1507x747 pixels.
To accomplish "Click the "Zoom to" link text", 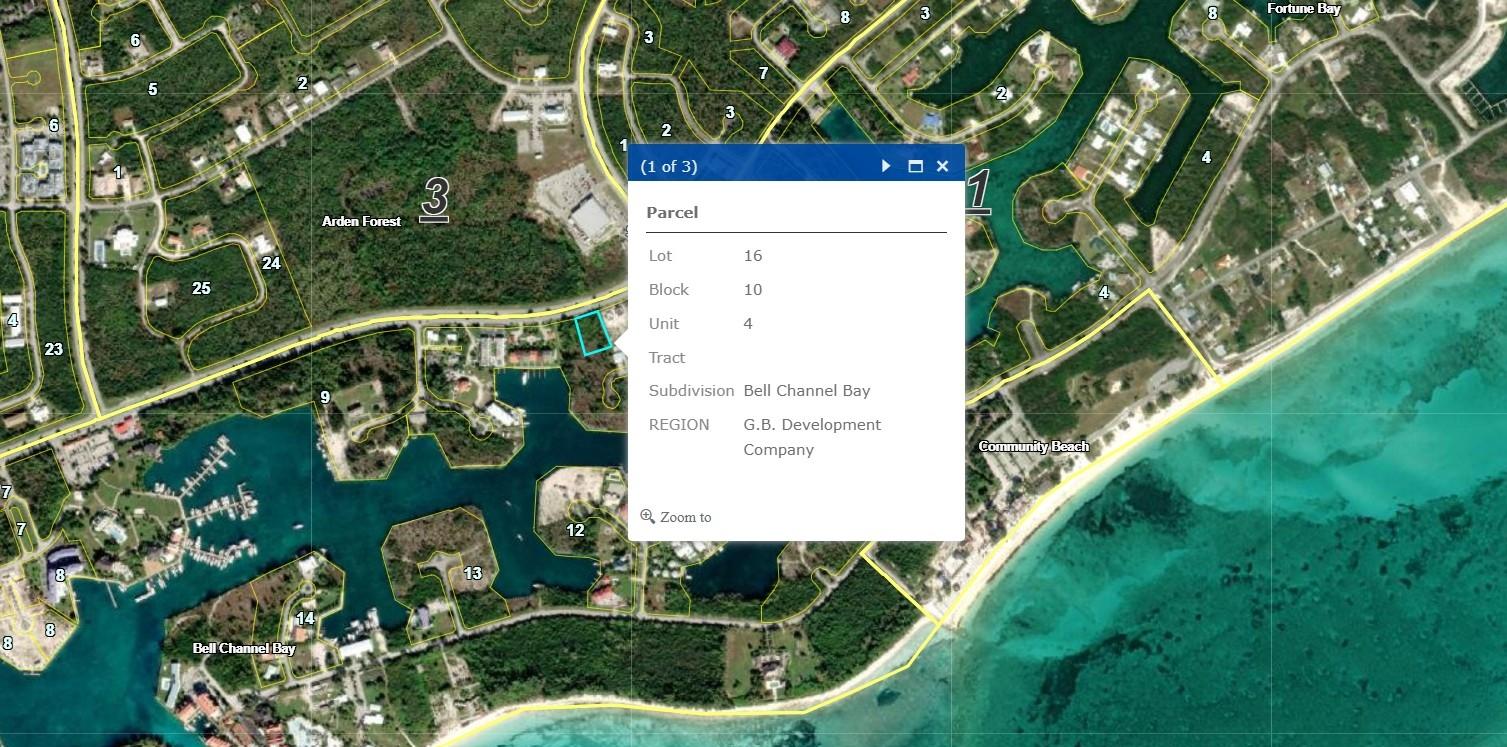I will pos(686,517).
